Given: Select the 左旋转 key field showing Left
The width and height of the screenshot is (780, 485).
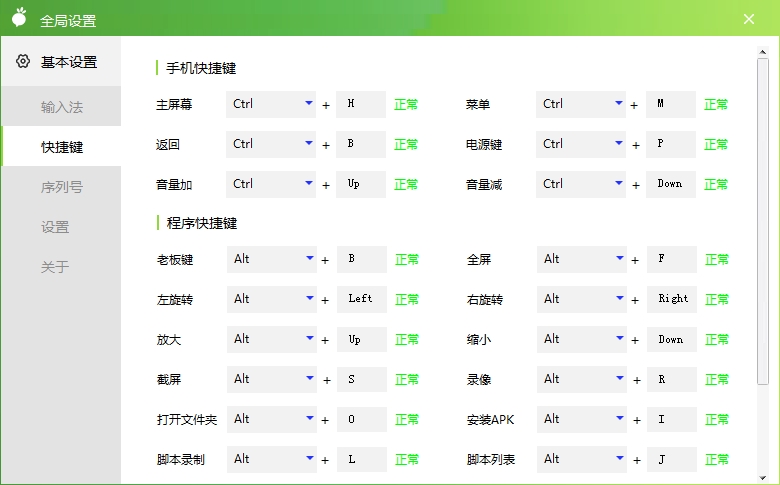Looking at the screenshot, I should point(361,299).
